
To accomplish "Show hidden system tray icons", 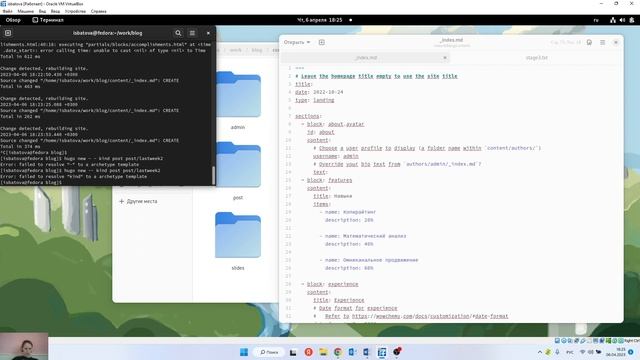I will click(540, 352).
